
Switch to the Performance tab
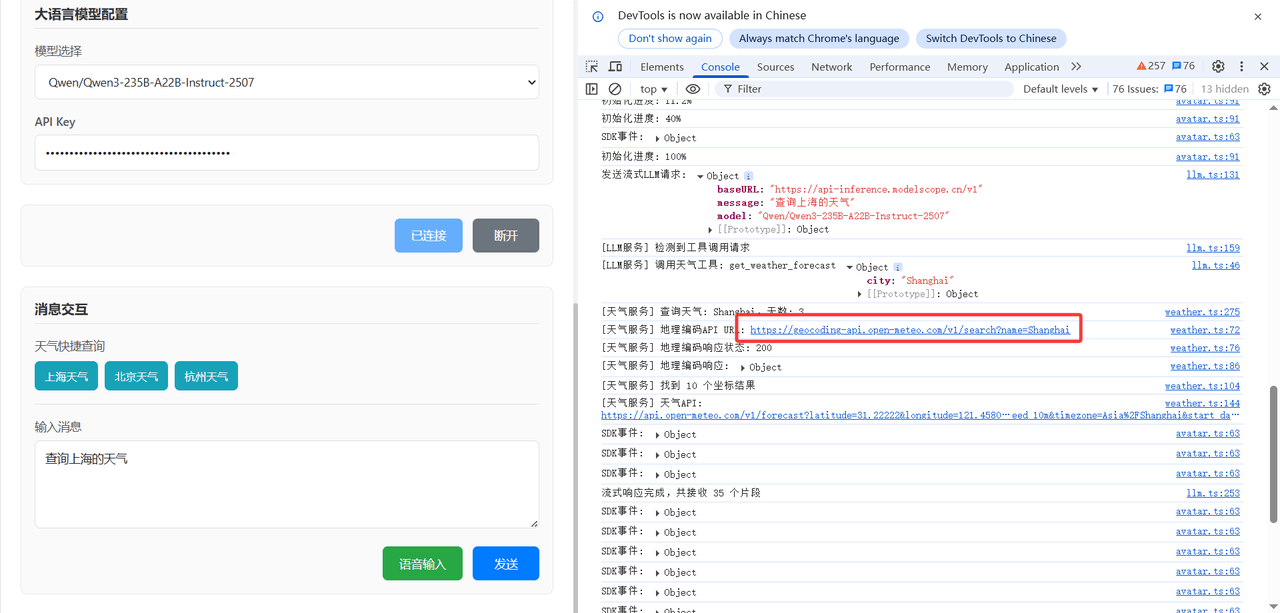pos(900,67)
